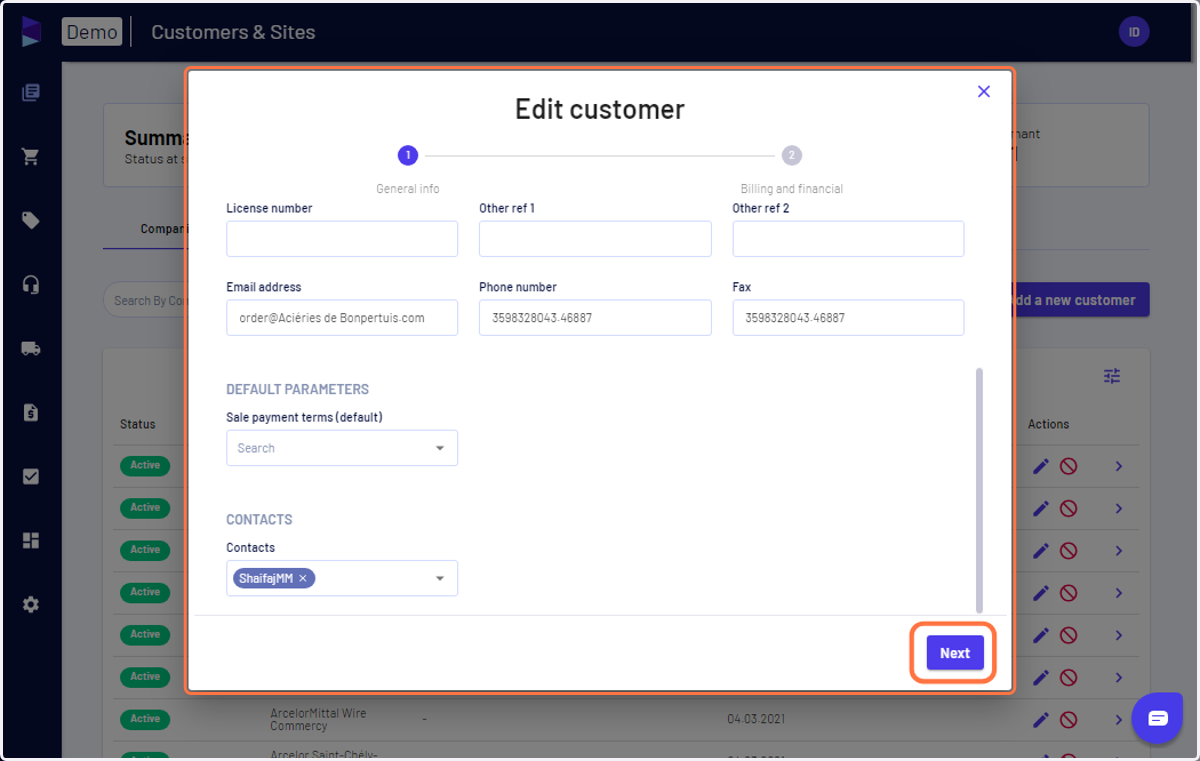
Task: Open the settings gear in sidebar
Action: tap(31, 604)
